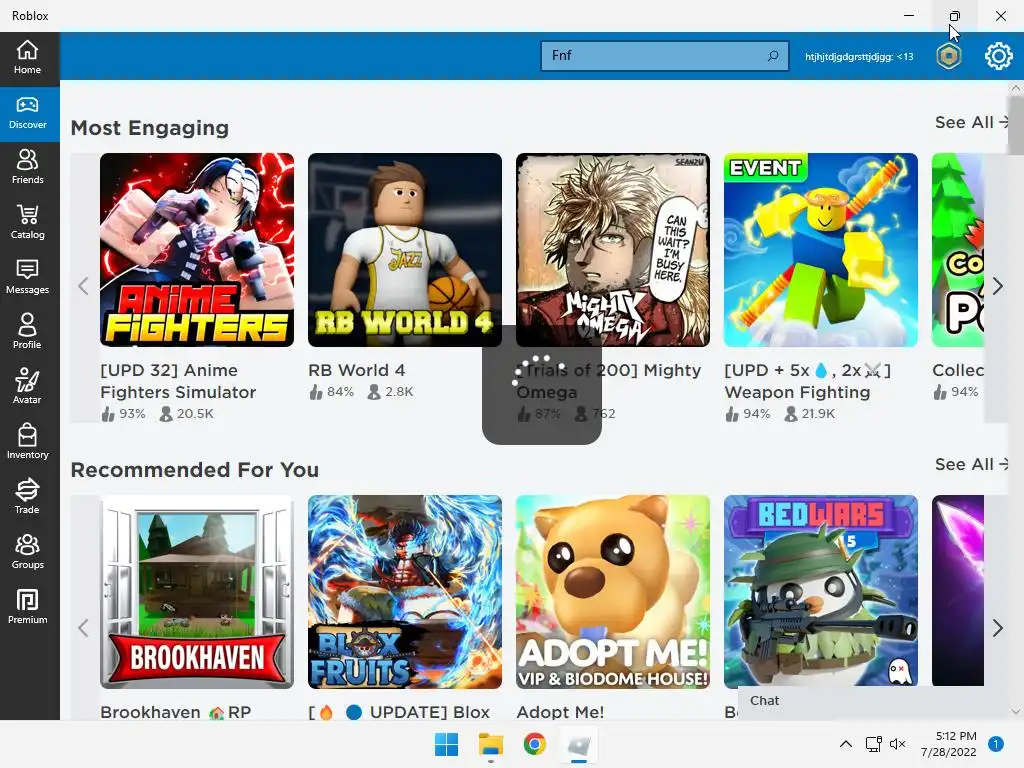Open the Trade sidebar item

(x=27, y=497)
